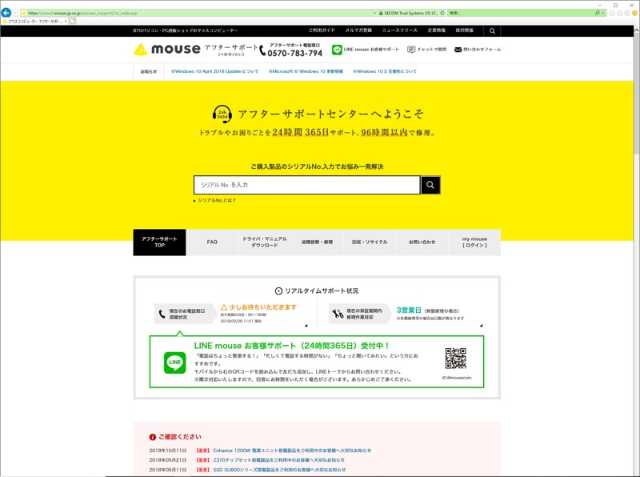The height and width of the screenshot is (477, 640).
Task: Click the serial number input field
Action: pyautogui.click(x=307, y=185)
